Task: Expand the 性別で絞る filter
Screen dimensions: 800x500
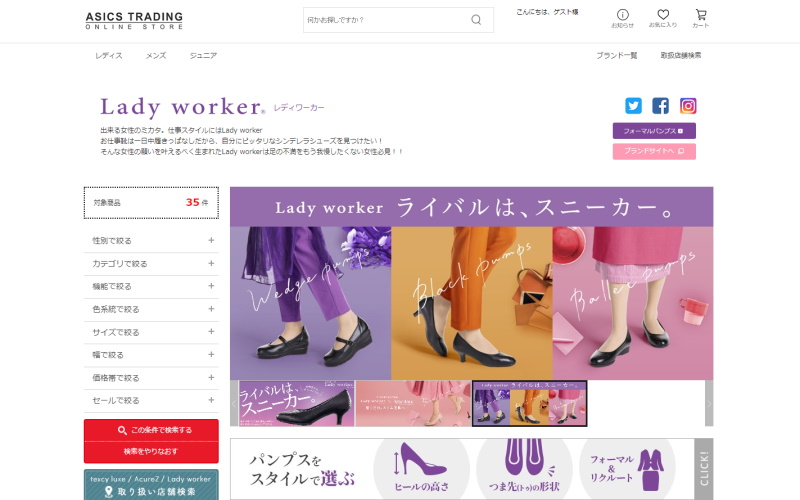Action: click(151, 240)
